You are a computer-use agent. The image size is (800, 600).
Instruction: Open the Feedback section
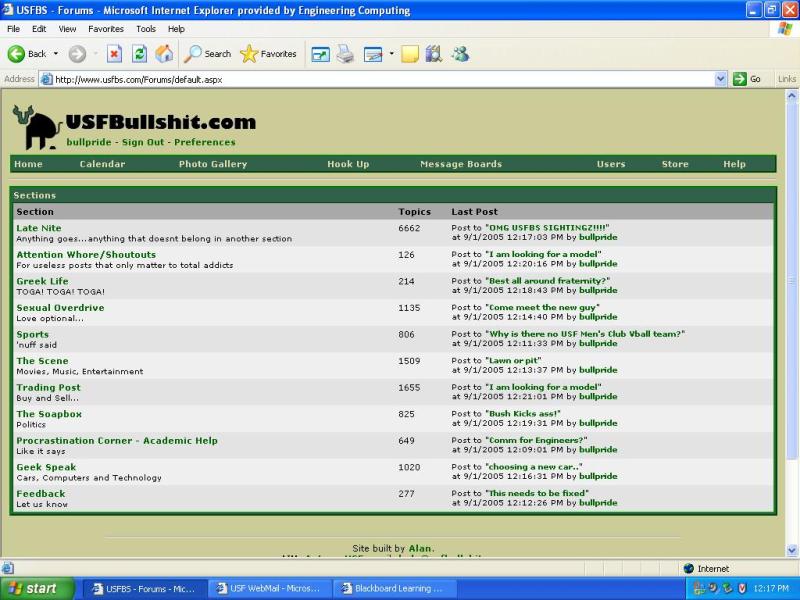click(41, 493)
